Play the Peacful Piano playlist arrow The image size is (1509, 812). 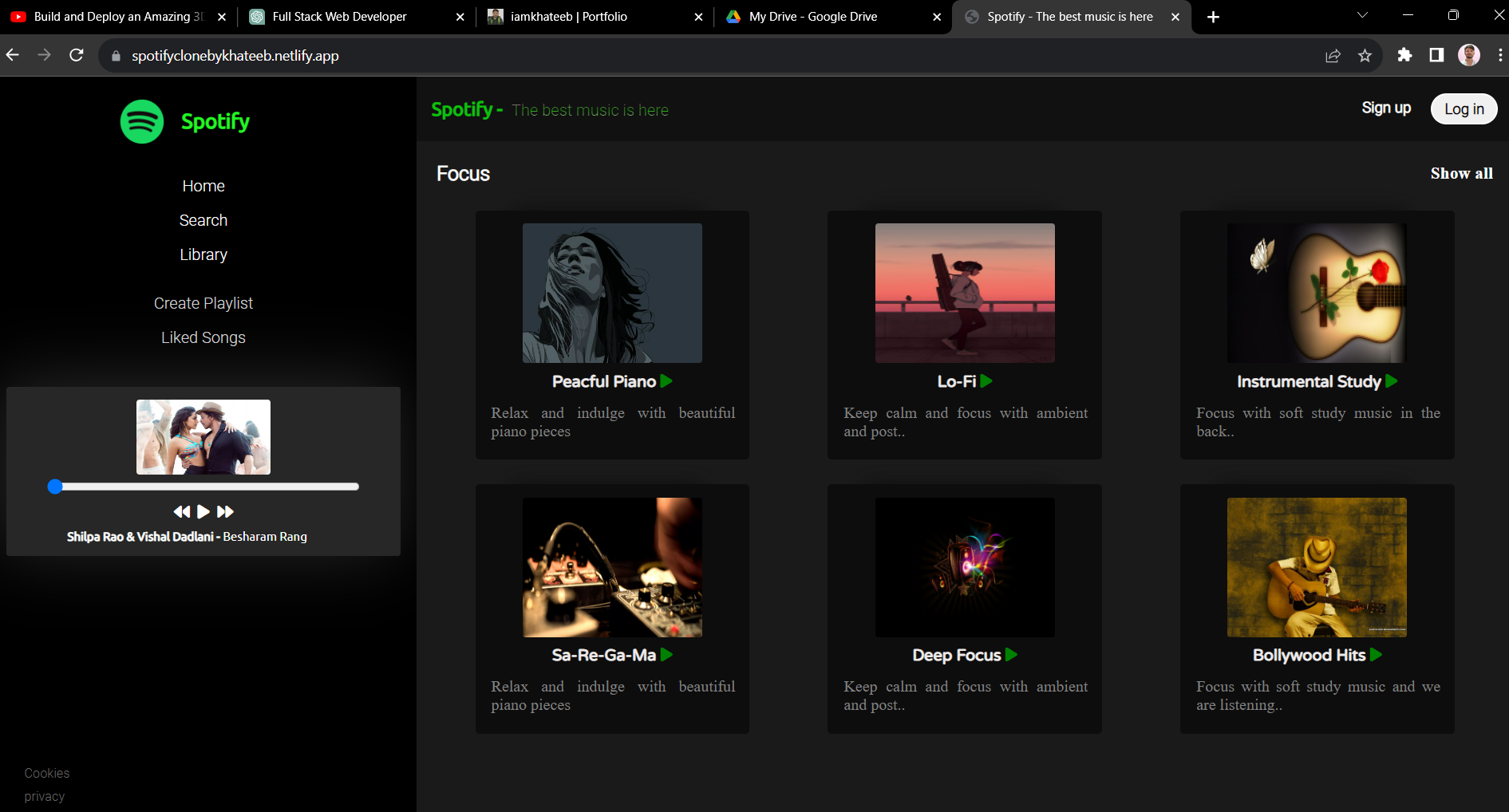[666, 381]
